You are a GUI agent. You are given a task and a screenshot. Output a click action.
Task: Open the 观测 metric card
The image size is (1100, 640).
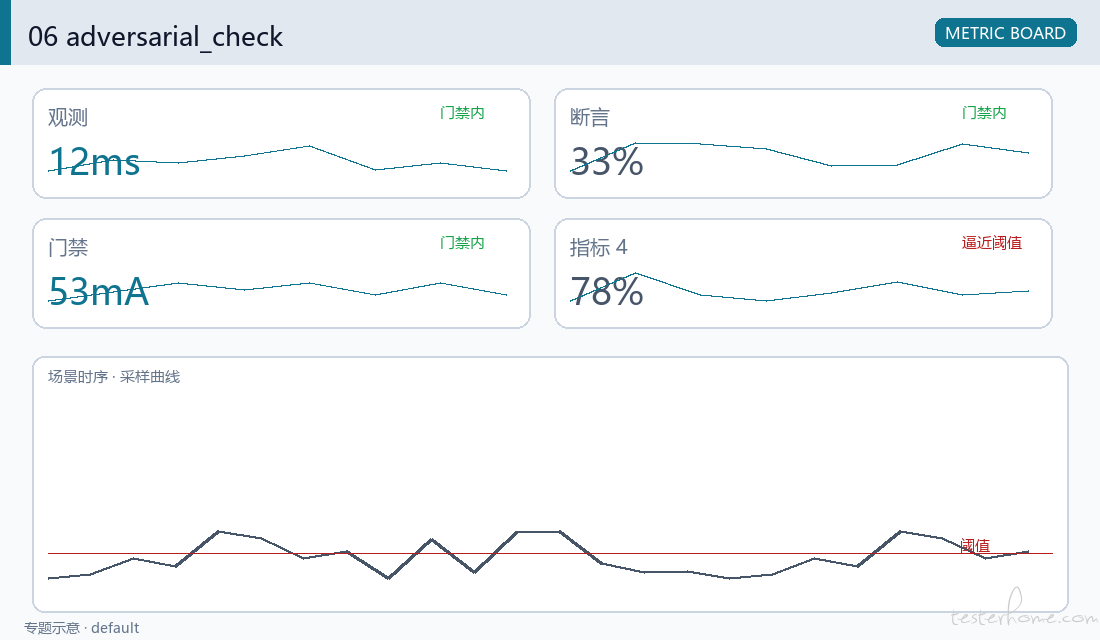(x=281, y=143)
